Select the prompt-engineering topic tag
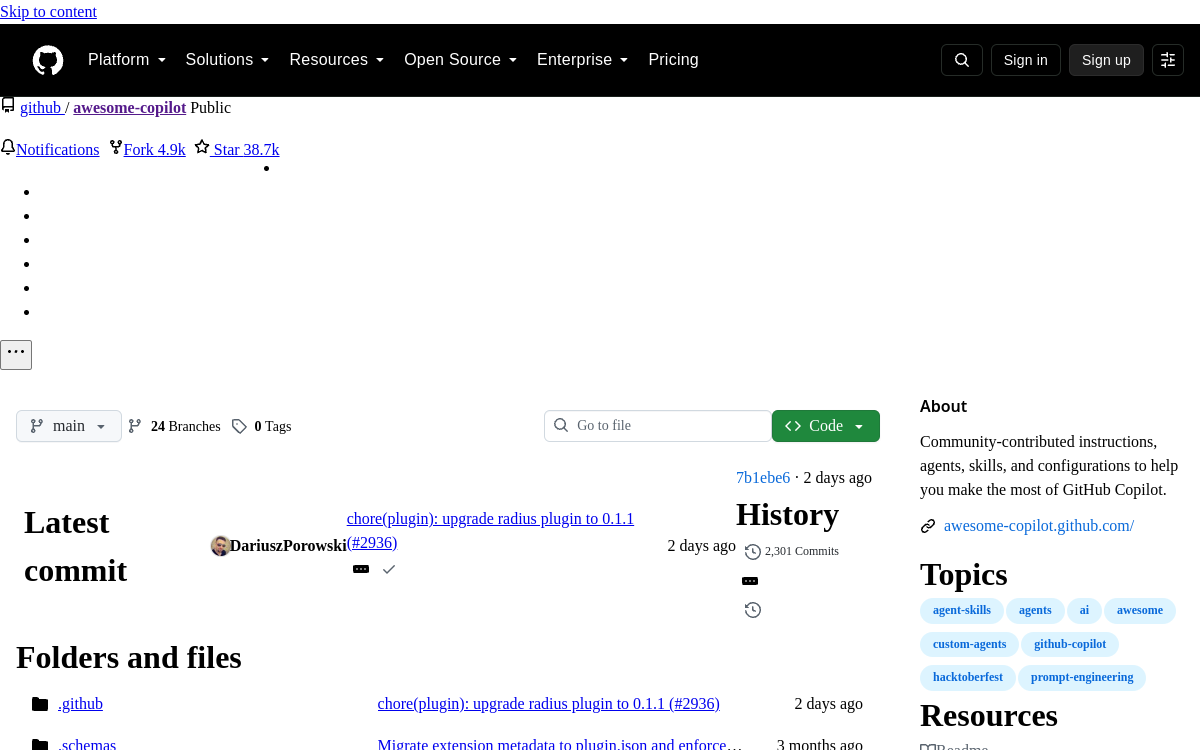Screen dimensions: 1200x750 (x=1082, y=678)
